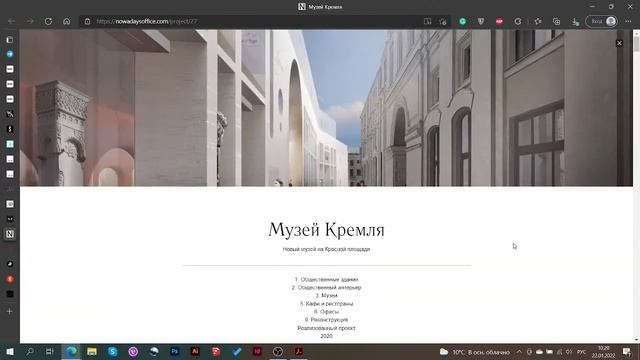640x360 pixels.
Task: Open category 1. Общественные здания
Action: (x=327, y=280)
